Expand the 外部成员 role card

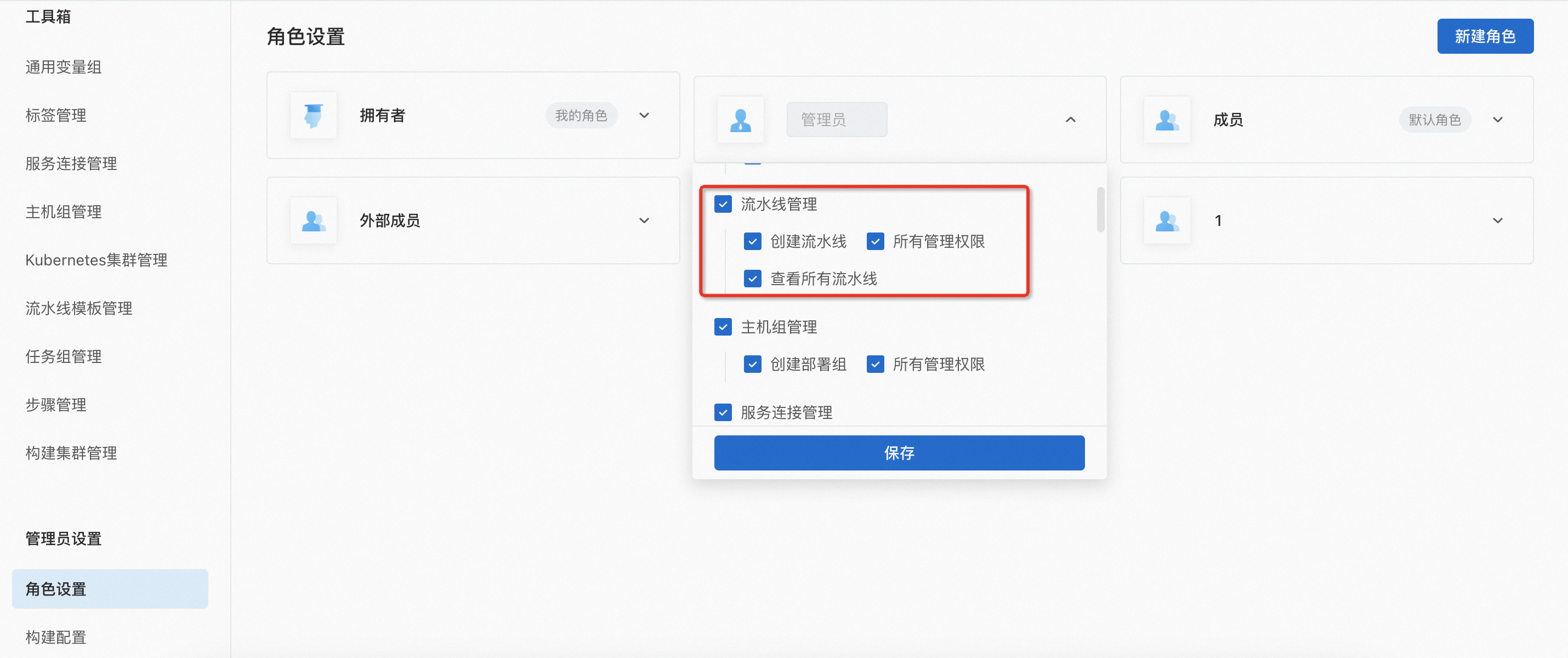(x=644, y=220)
